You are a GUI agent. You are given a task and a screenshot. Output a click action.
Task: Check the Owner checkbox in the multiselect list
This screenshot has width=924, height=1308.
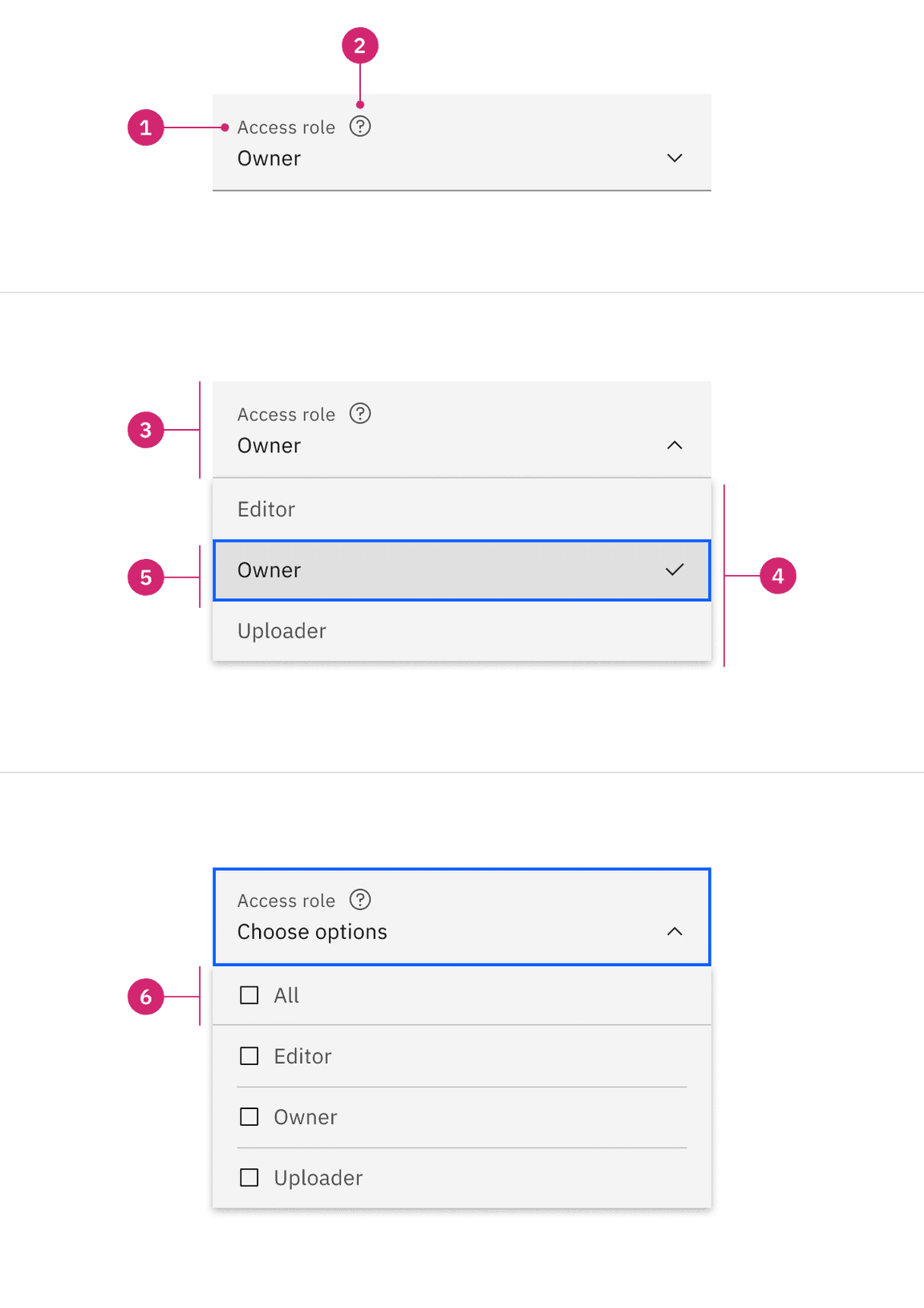tap(249, 1116)
